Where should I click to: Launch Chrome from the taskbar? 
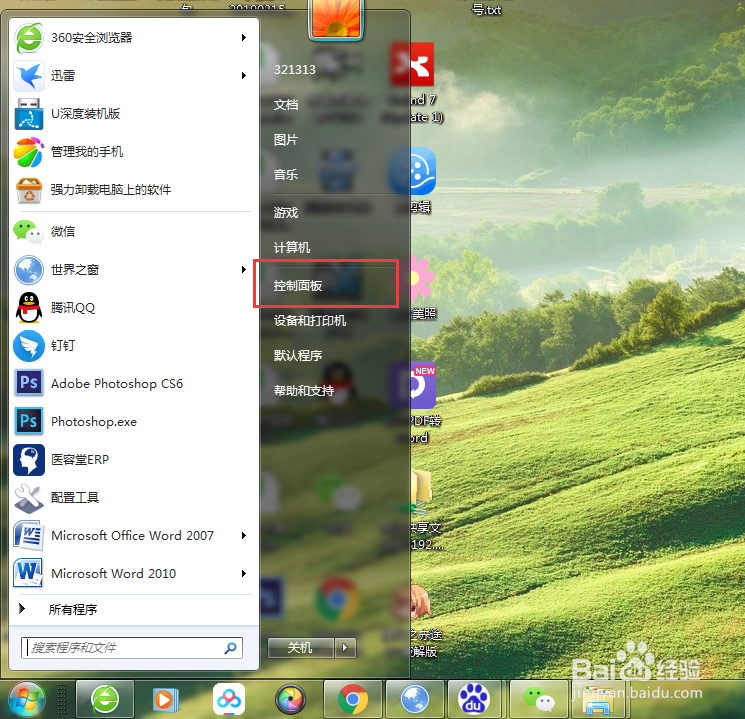coord(353,699)
